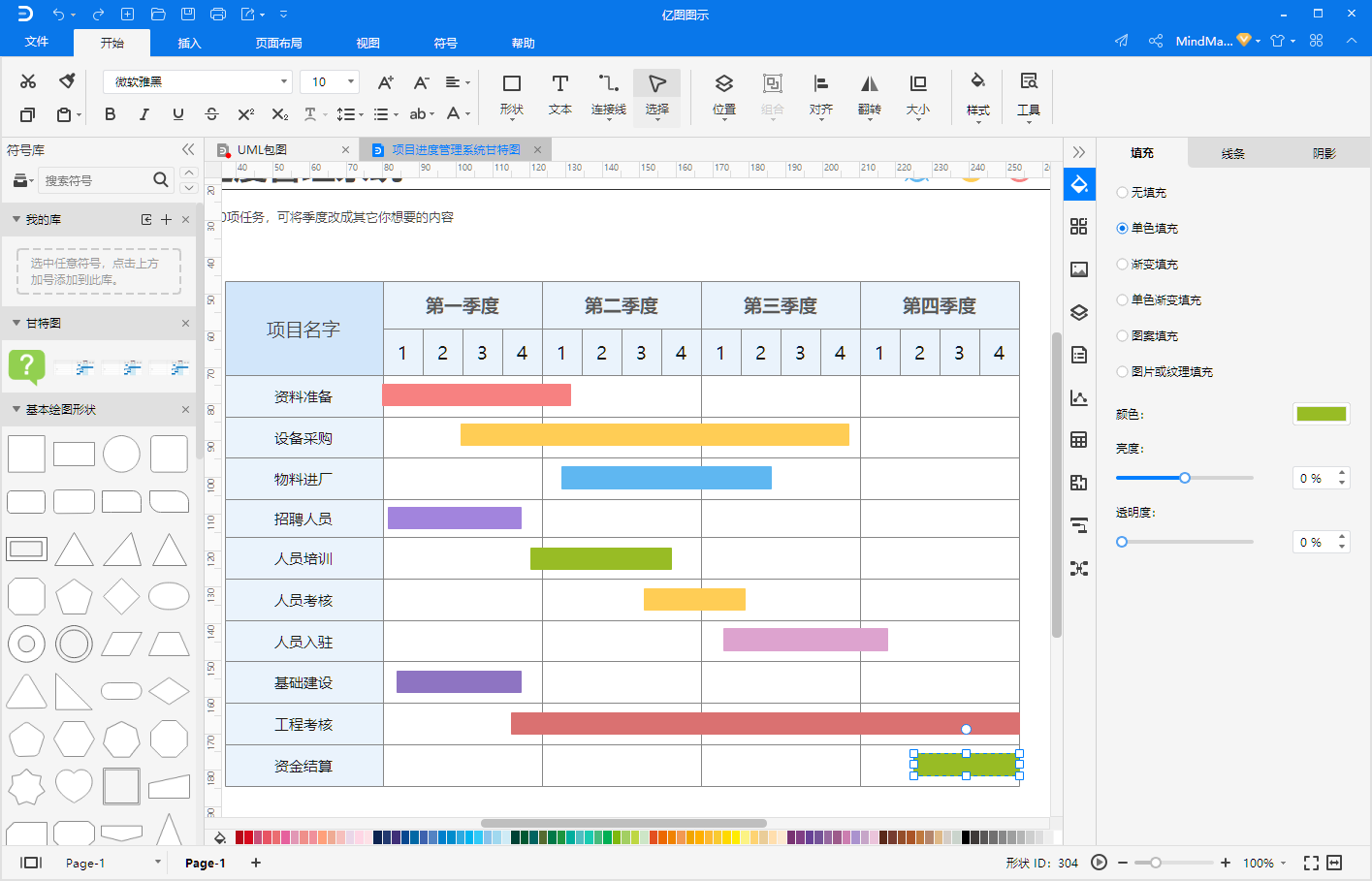Open the 100% zoom level dropdown
The image size is (1372, 881).
1264,863
